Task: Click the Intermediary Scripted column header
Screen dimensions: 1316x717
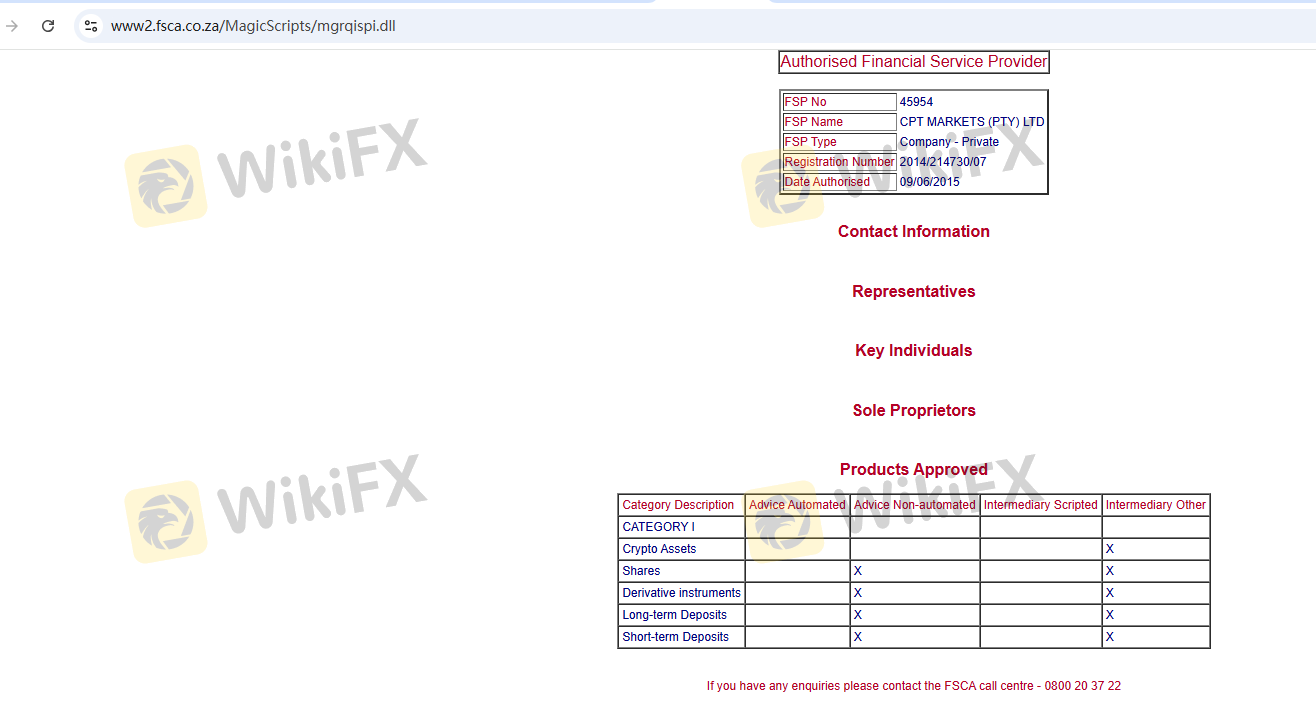Action: 1041,505
